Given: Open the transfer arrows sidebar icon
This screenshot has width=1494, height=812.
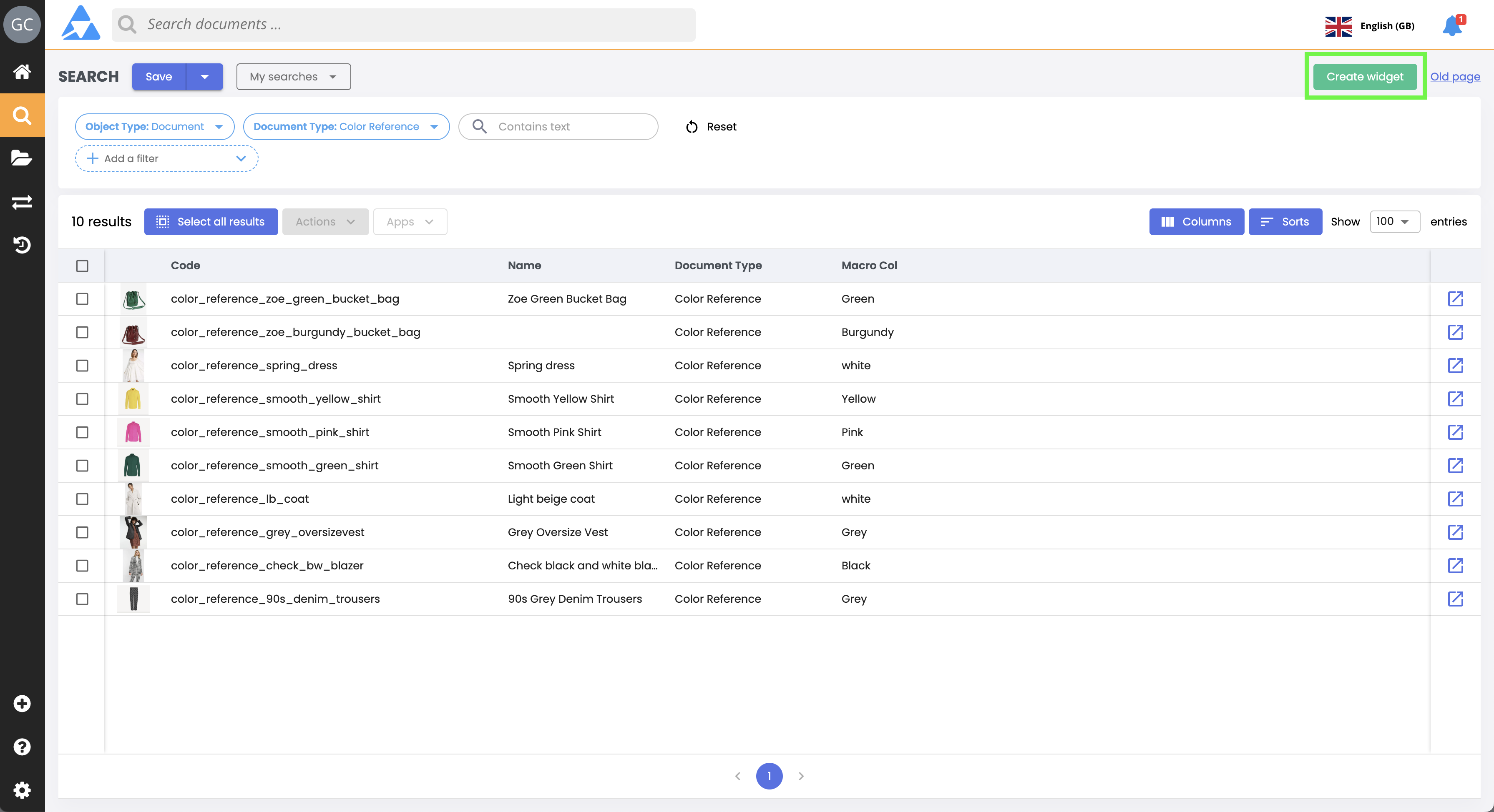Looking at the screenshot, I should [x=22, y=202].
